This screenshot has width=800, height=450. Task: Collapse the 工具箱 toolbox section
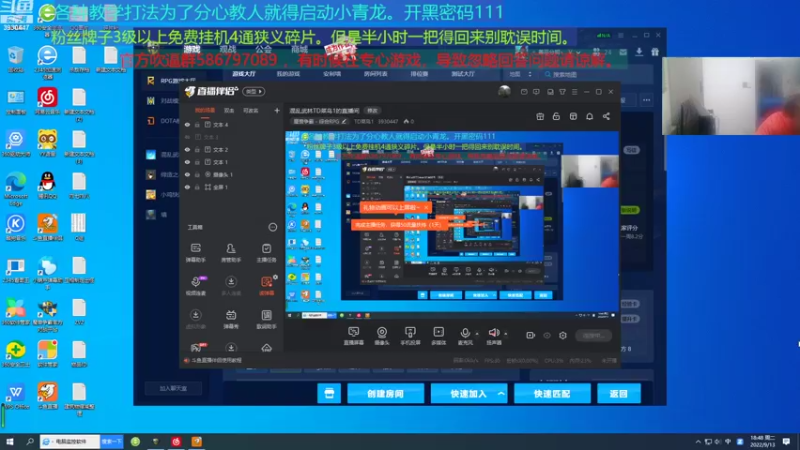click(273, 227)
